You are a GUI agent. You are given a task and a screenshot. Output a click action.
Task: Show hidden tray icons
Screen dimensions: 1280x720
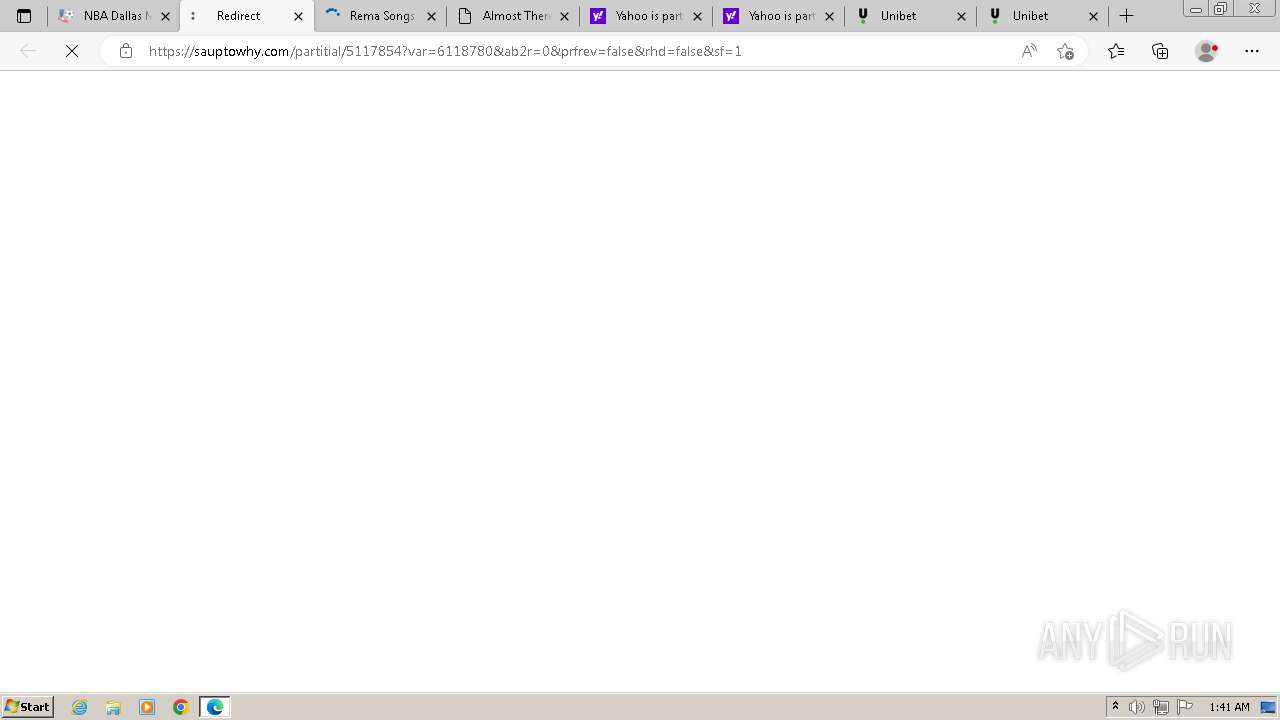pyautogui.click(x=1116, y=707)
